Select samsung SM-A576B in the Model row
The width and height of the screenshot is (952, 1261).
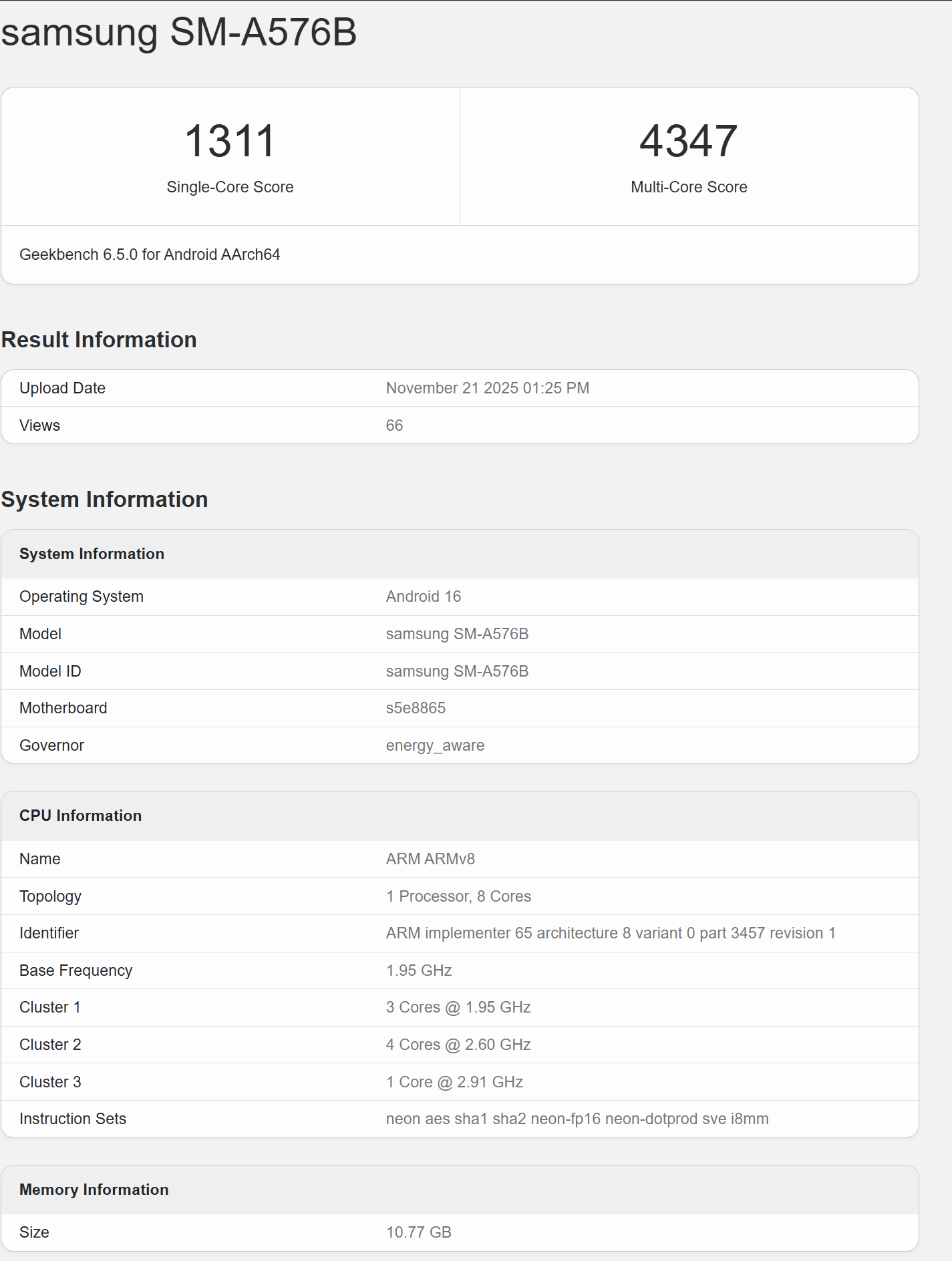tap(457, 634)
